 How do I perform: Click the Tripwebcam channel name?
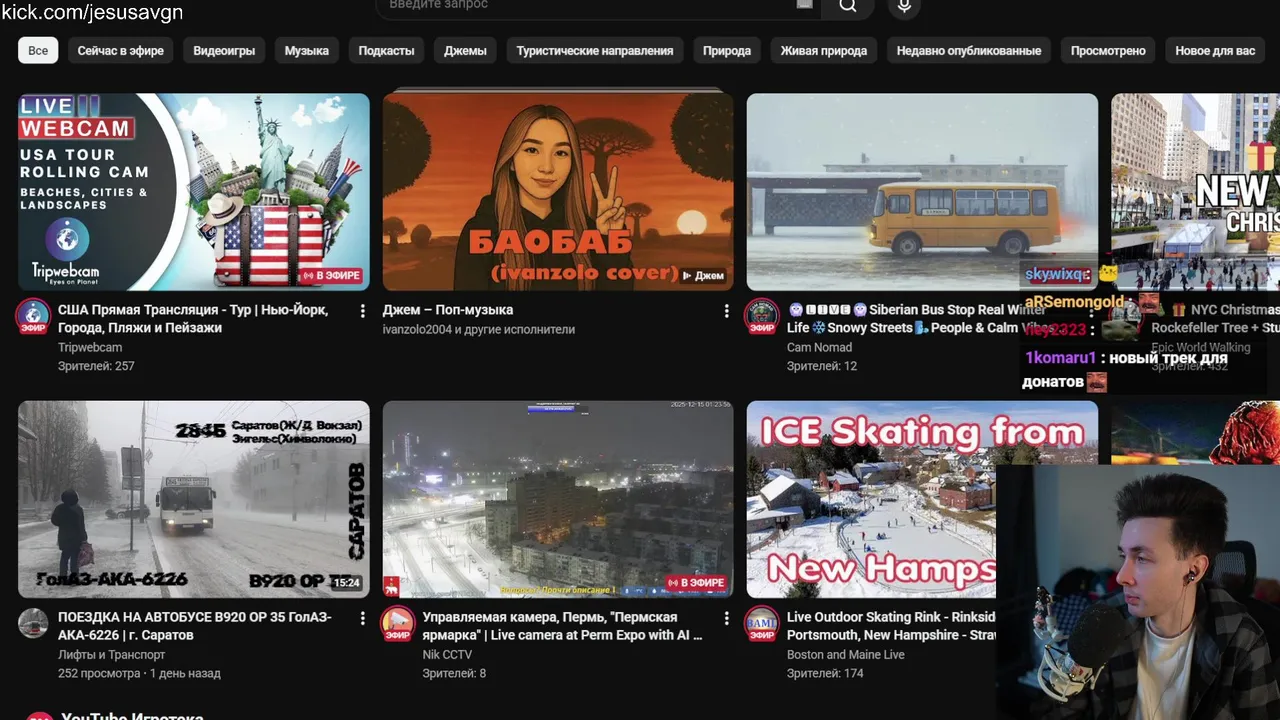click(90, 348)
